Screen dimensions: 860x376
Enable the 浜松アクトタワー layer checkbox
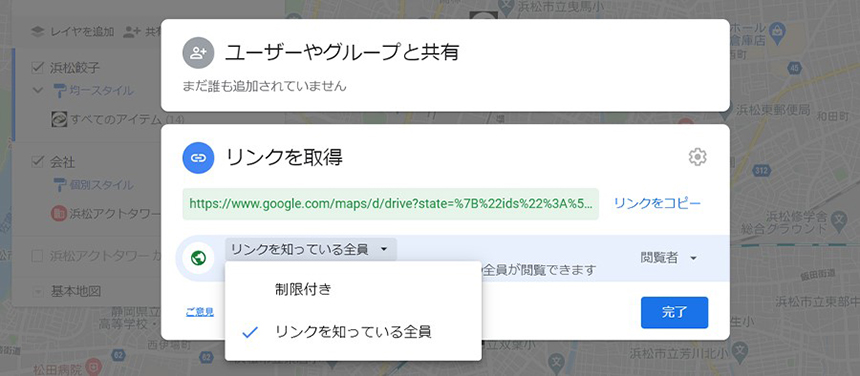click(x=38, y=256)
